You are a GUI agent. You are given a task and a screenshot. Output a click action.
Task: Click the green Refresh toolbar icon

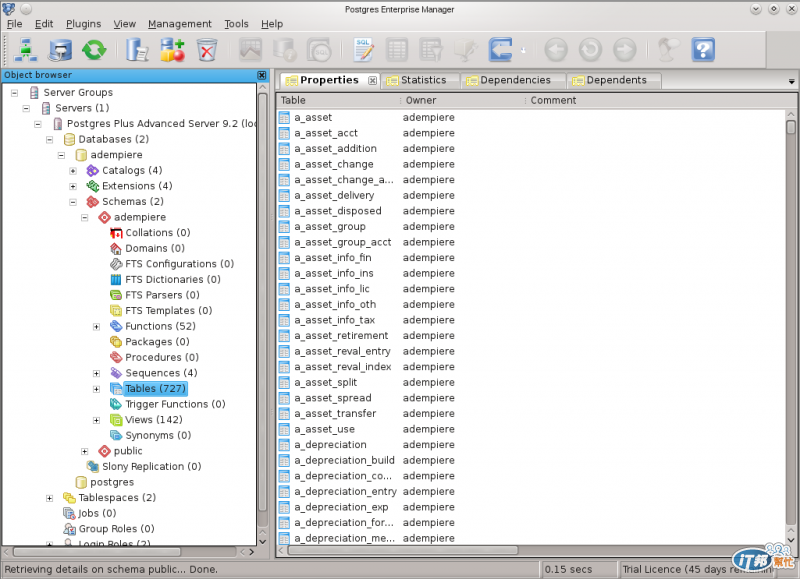94,50
